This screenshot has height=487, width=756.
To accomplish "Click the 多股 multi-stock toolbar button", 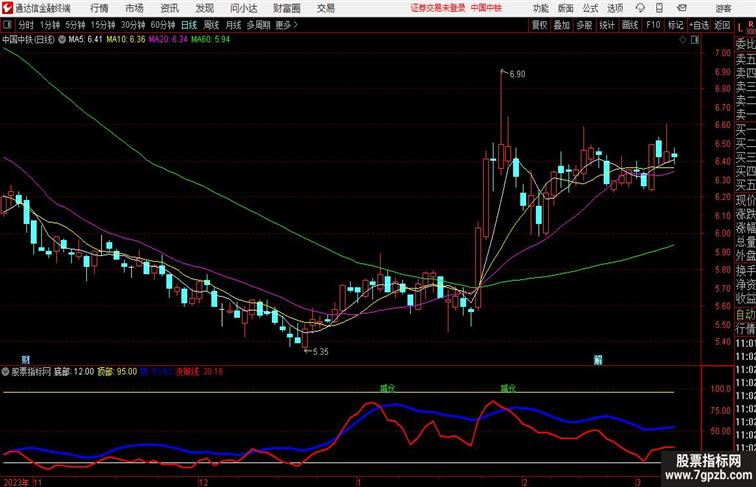I will click(x=584, y=25).
